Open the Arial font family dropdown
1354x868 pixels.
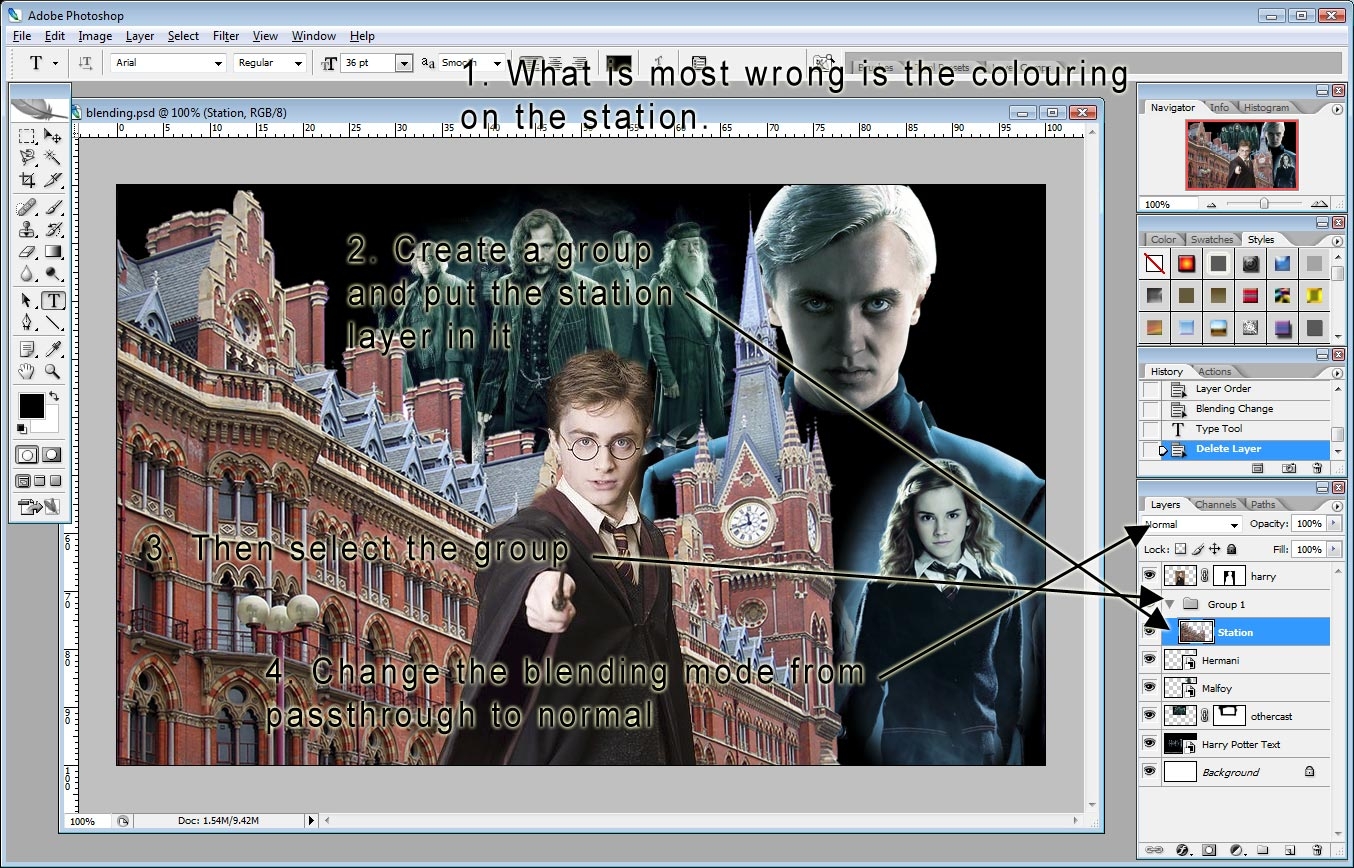(218, 63)
